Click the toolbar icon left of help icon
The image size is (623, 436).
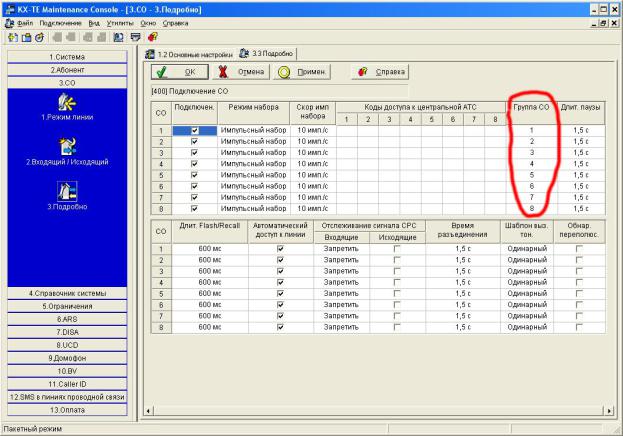coord(135,37)
